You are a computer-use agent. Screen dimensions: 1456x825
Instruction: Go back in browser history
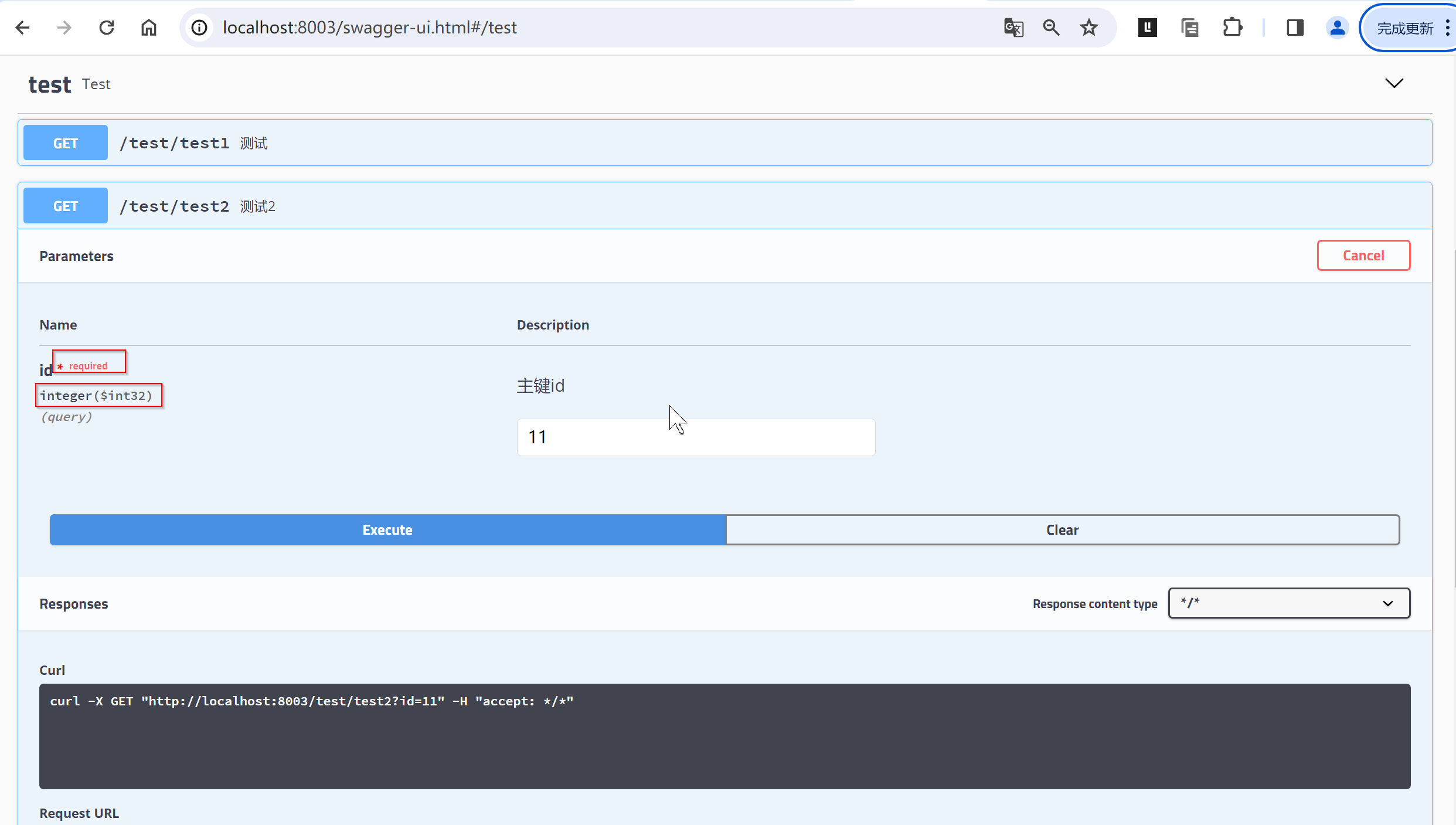click(22, 28)
